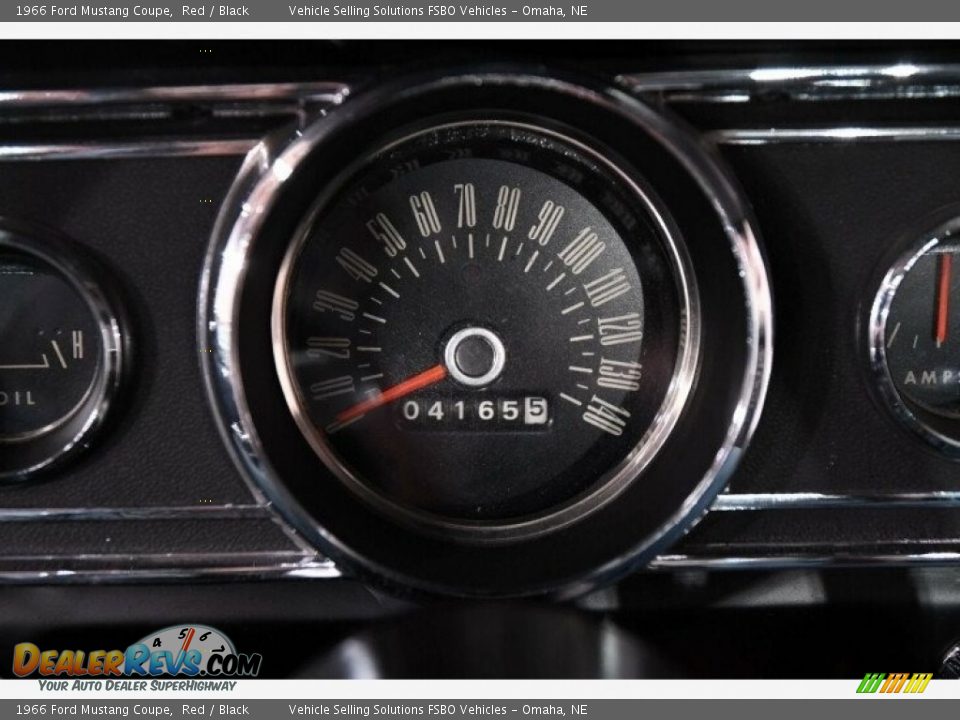Click the red needle of the AMPS gauge
960x720 pixels.
[943, 298]
